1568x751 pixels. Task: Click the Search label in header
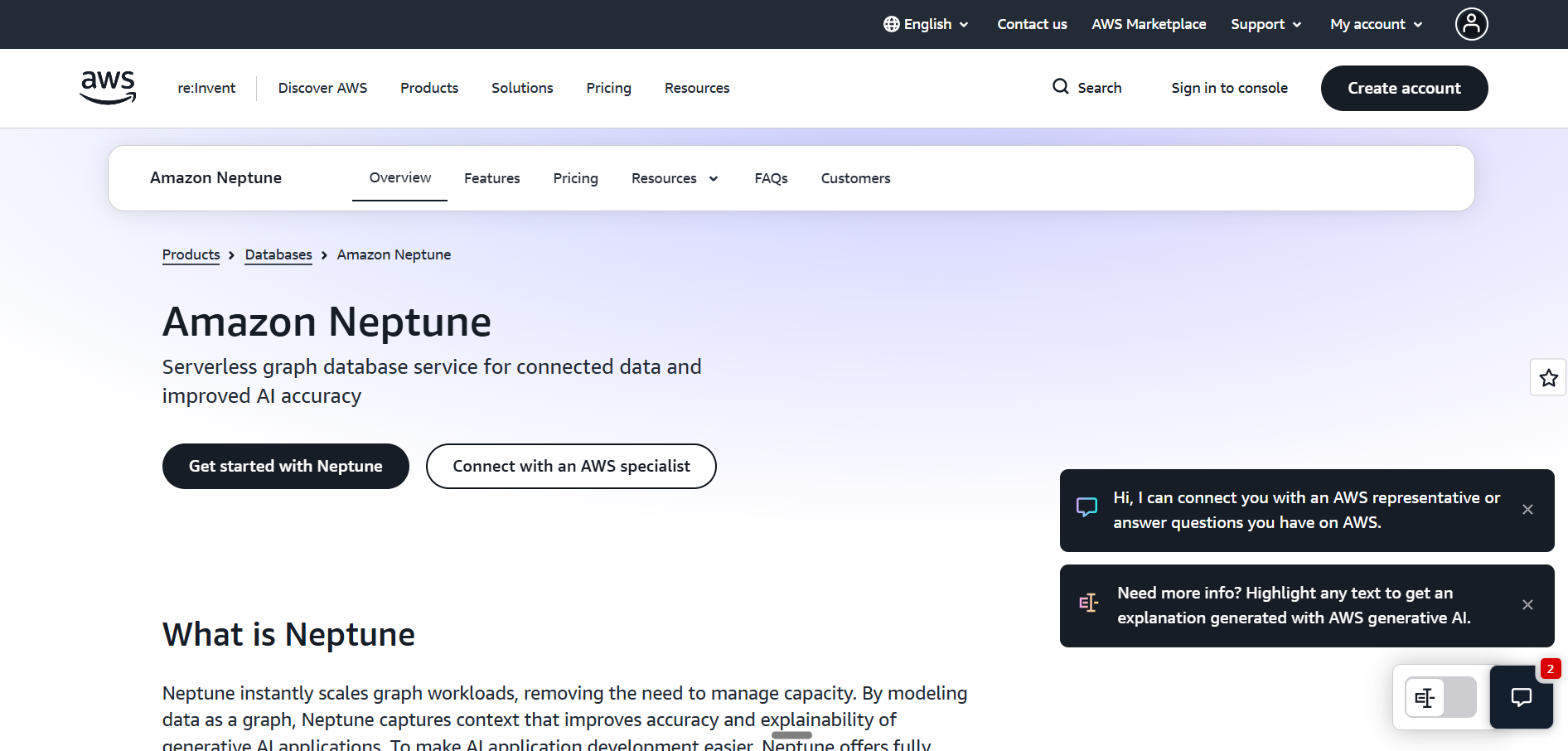pos(1099,88)
